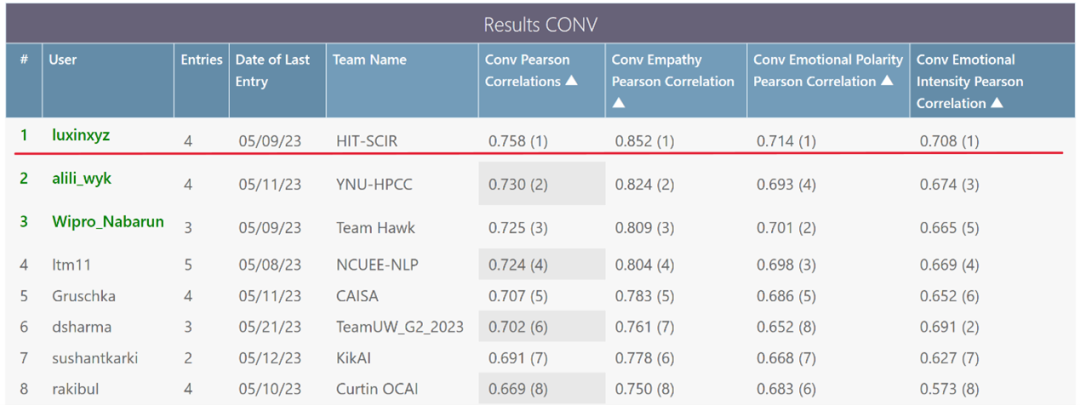Click sort triangle under Conv Empathy Pearson Correlation
Image resolution: width=1080 pixels, height=405 pixels.
(x=619, y=103)
